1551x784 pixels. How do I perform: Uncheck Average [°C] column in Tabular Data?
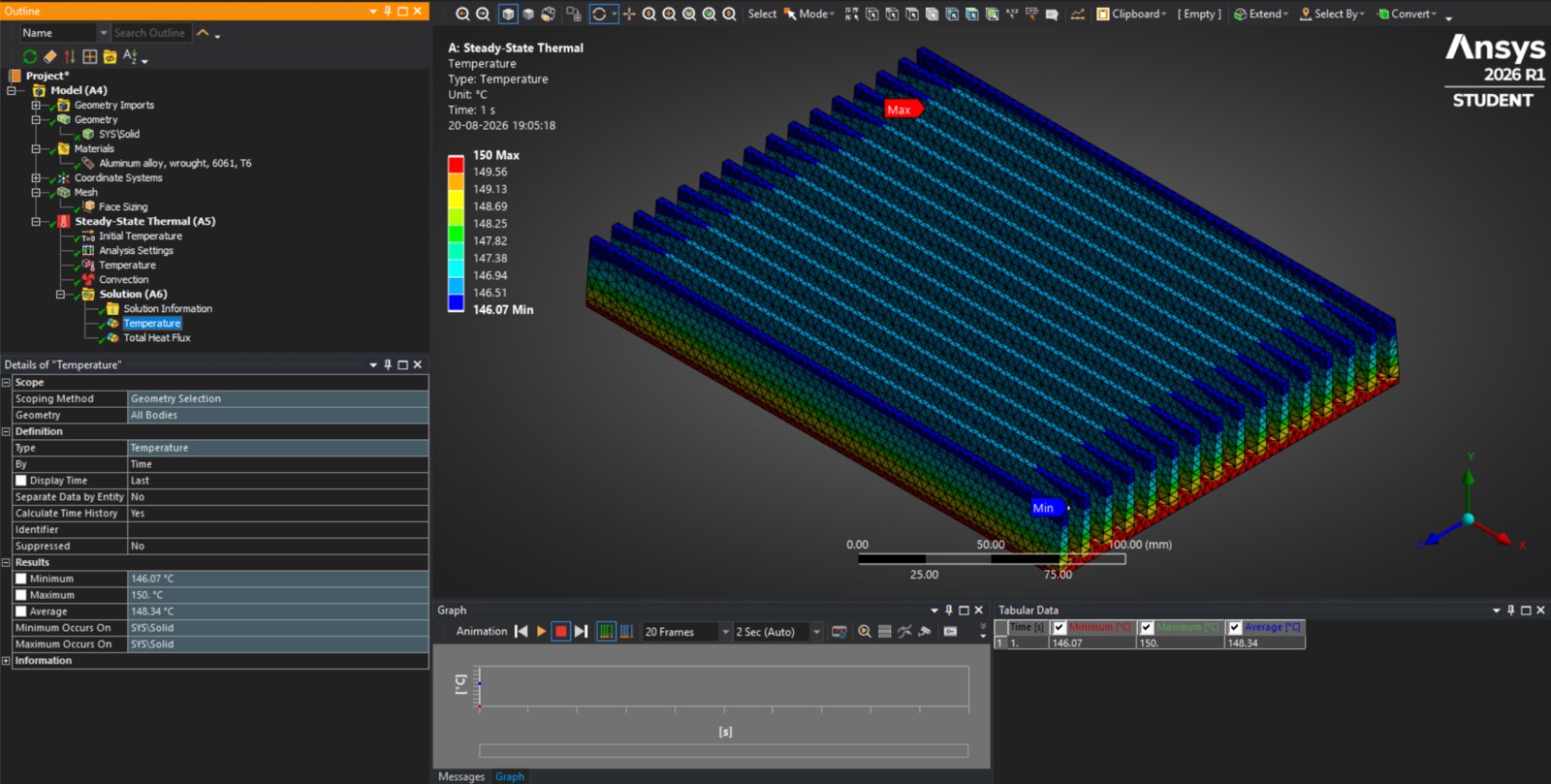[x=1235, y=627]
